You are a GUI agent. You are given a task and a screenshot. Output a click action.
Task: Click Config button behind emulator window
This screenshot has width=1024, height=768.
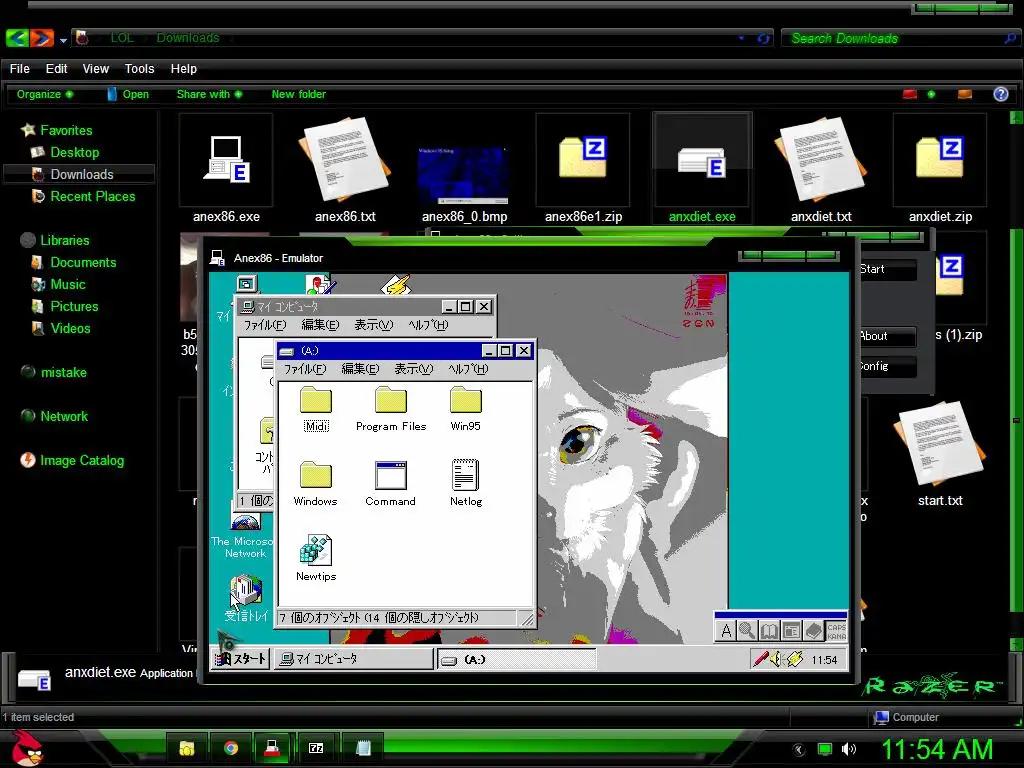[886, 366]
